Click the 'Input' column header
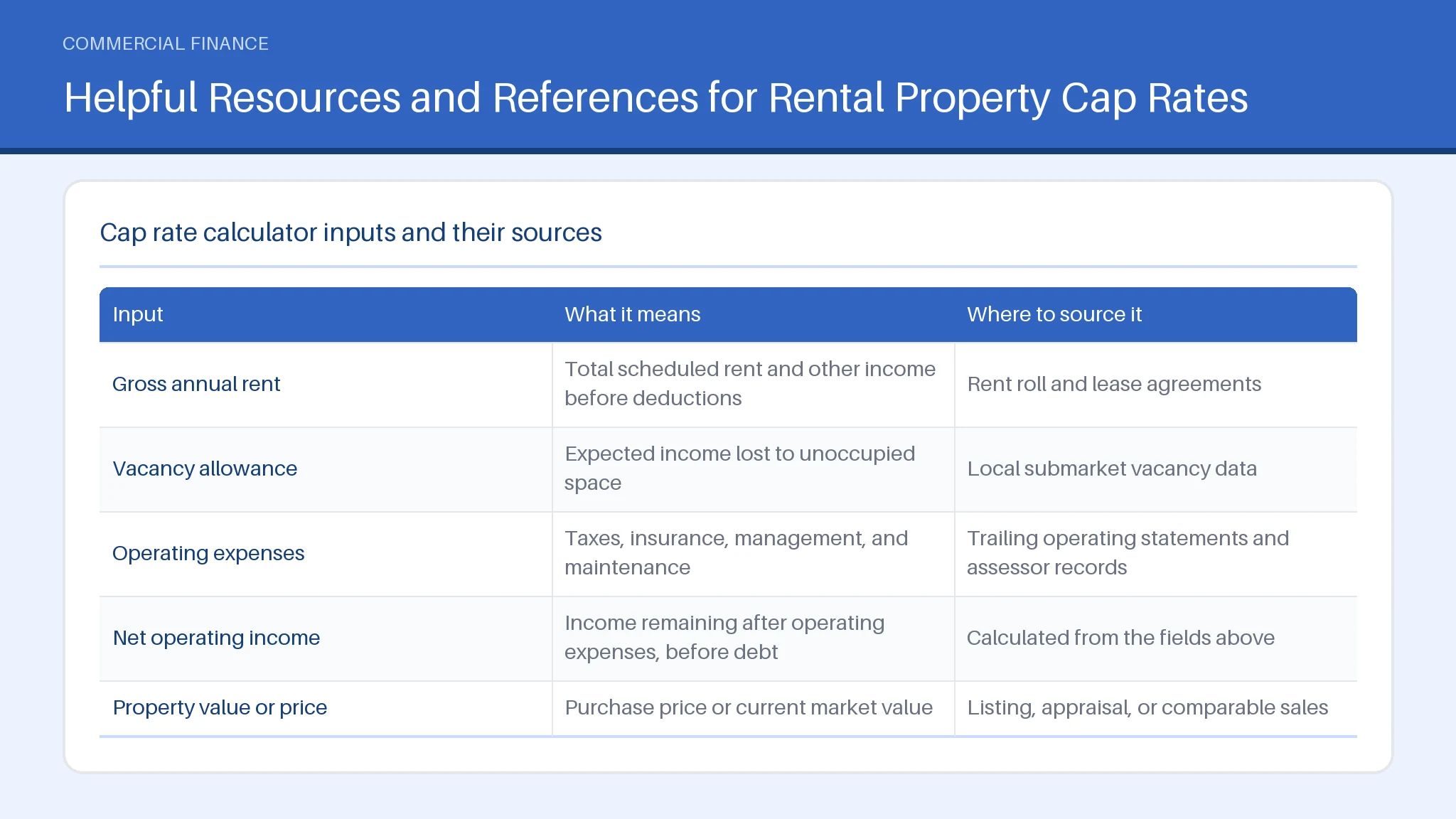Viewport: 1456px width, 819px height. pos(138,314)
